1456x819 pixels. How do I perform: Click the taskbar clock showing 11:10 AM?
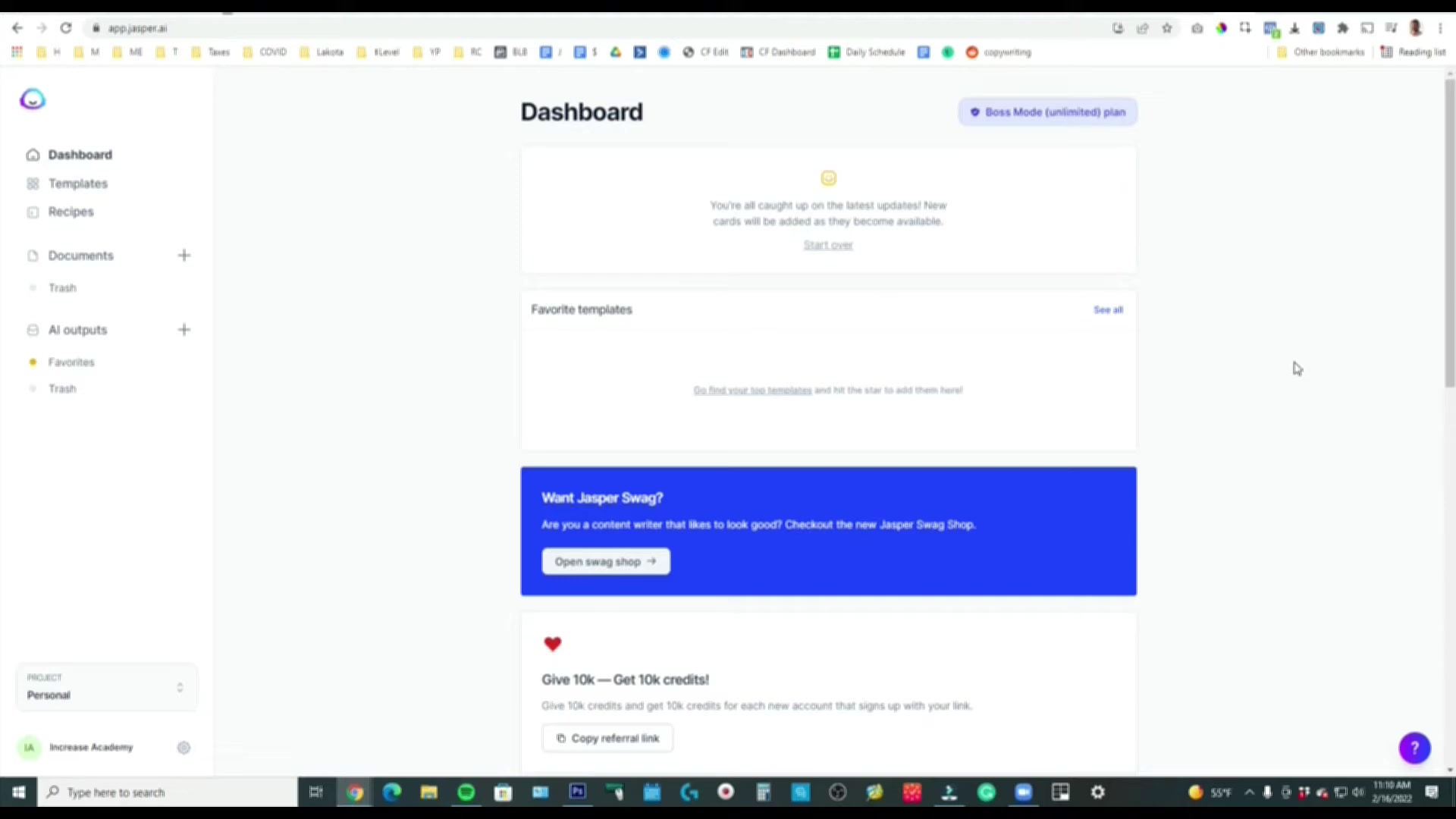[x=1392, y=792]
